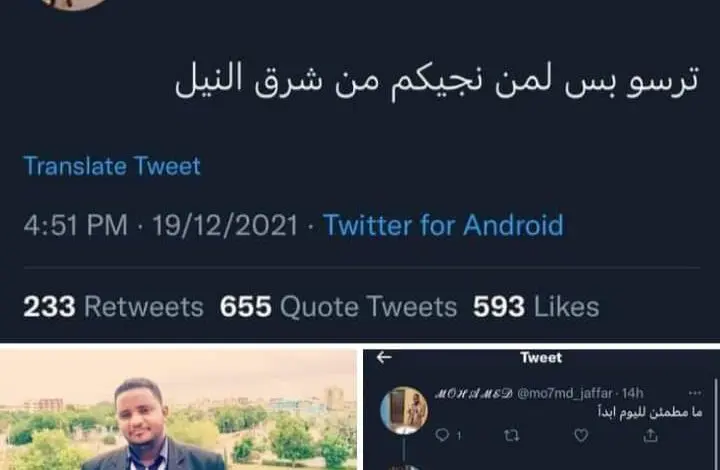
Task: Tap the retweet icon under mo7md_jaffar's tweet
Action: (x=512, y=435)
